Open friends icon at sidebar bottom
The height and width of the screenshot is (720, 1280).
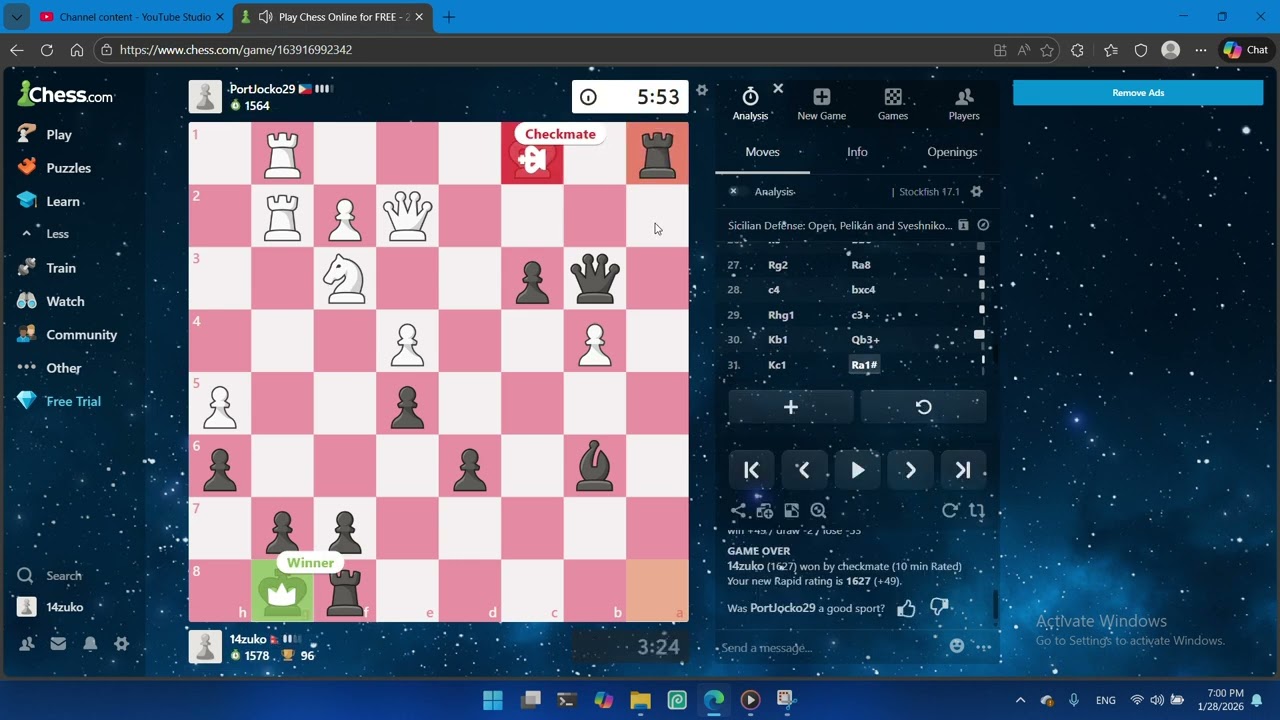coord(27,644)
